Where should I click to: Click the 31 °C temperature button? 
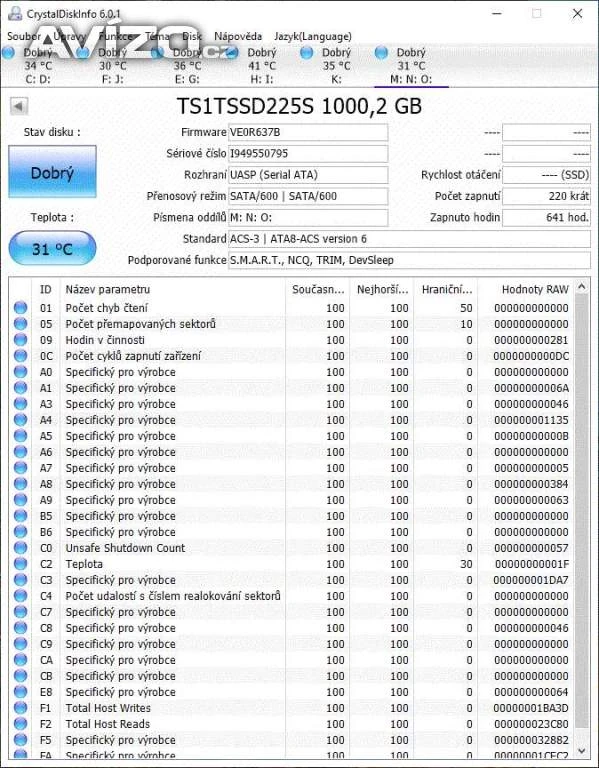52,249
